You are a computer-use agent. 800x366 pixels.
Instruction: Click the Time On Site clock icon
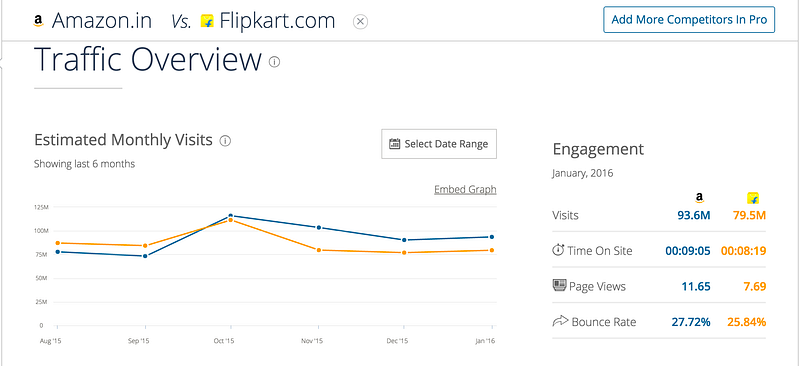coord(559,250)
